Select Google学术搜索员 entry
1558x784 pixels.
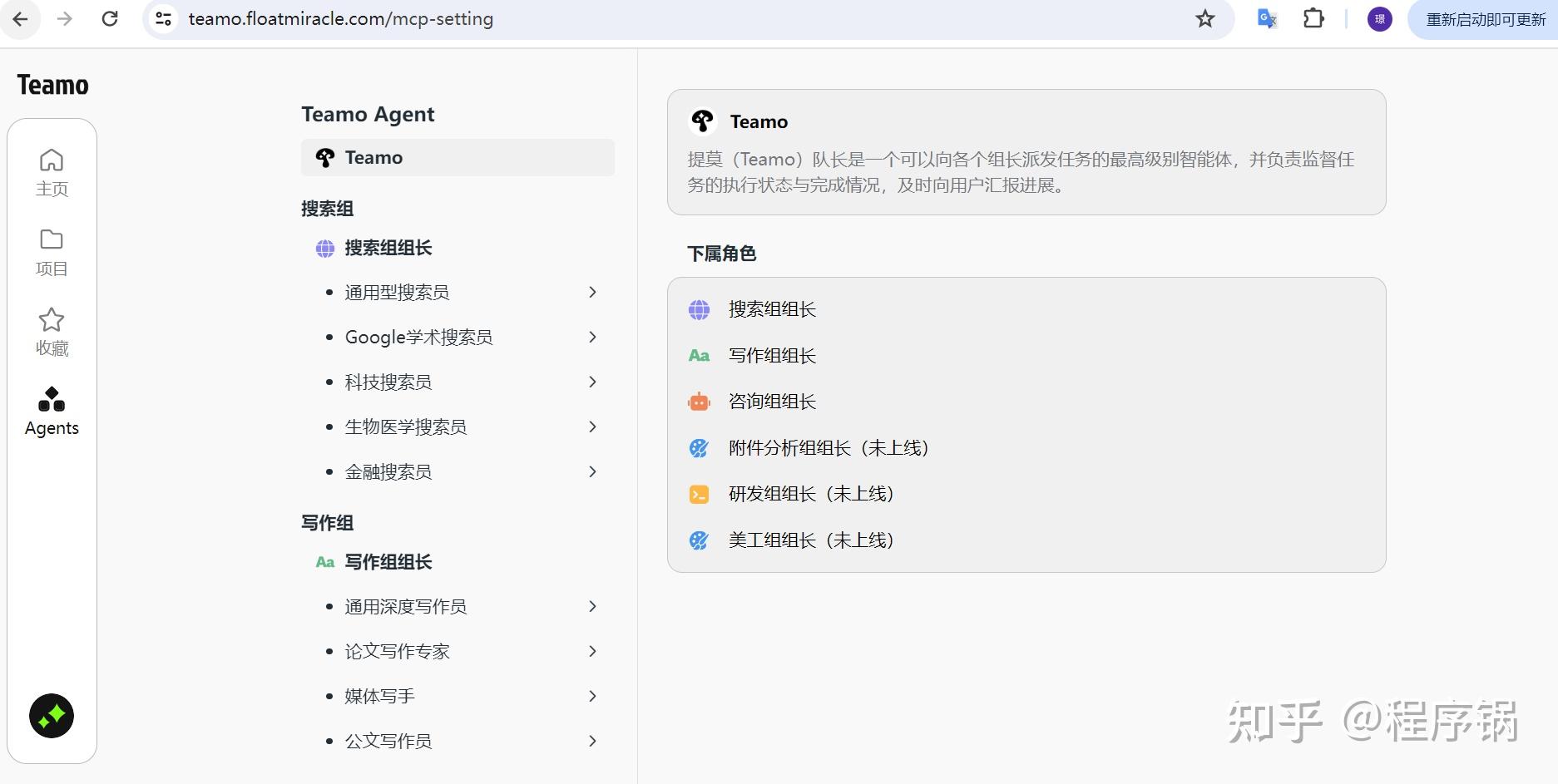tap(418, 337)
